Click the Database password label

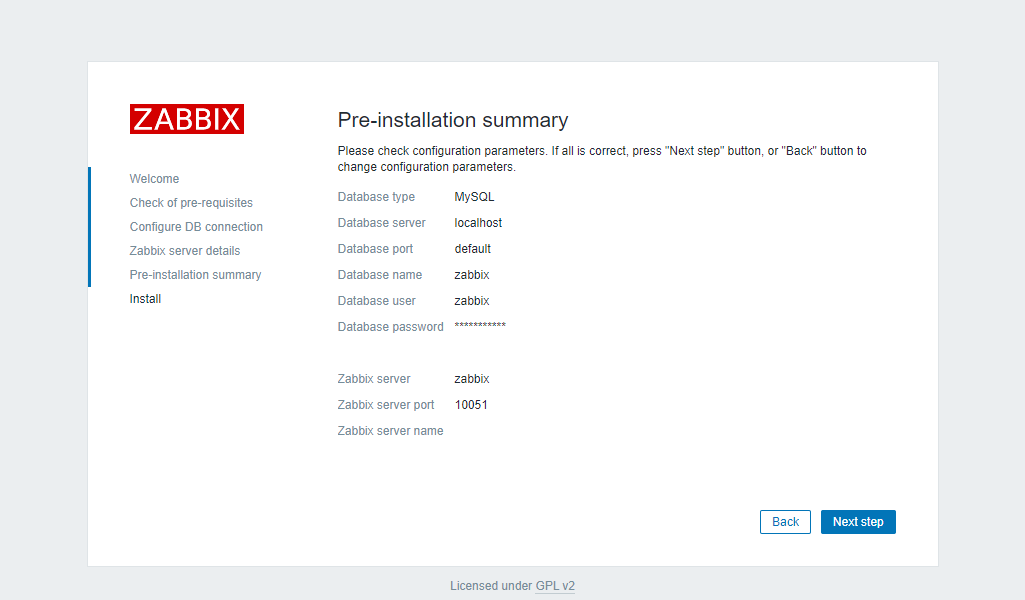[391, 327]
